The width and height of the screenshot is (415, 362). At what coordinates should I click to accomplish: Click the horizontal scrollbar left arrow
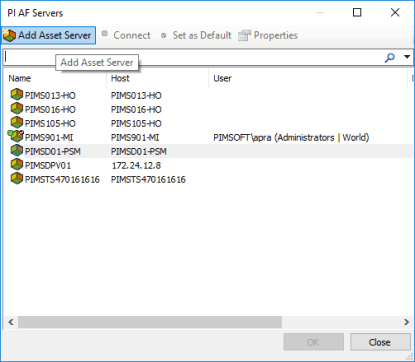11,322
